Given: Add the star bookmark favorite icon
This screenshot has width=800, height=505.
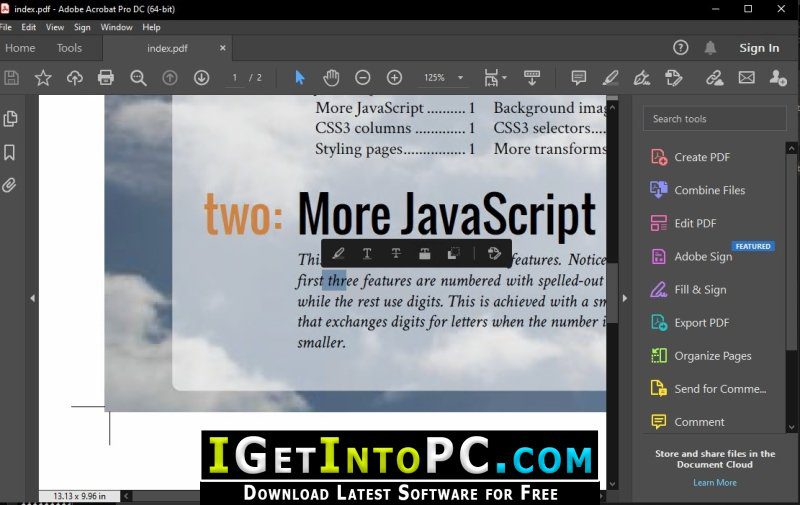Looking at the screenshot, I should click(43, 78).
